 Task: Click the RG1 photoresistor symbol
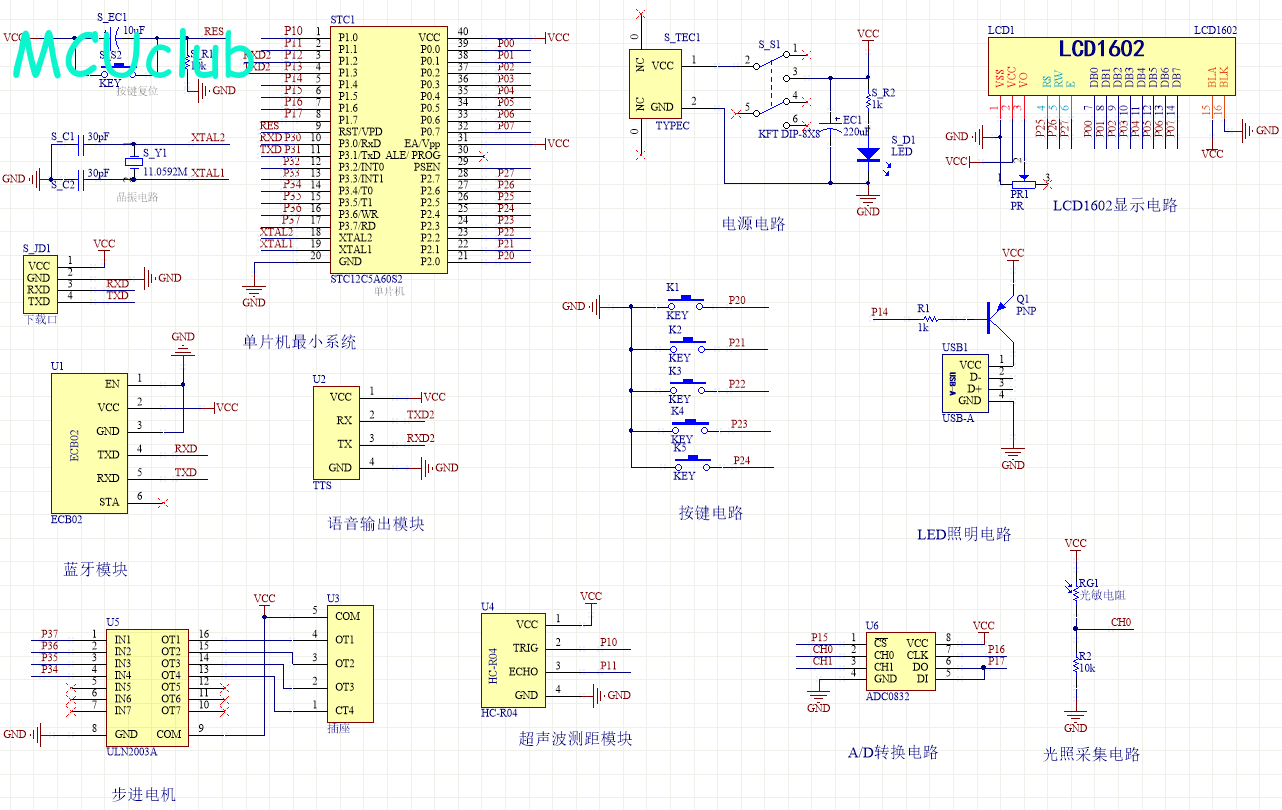[x=1075, y=591]
